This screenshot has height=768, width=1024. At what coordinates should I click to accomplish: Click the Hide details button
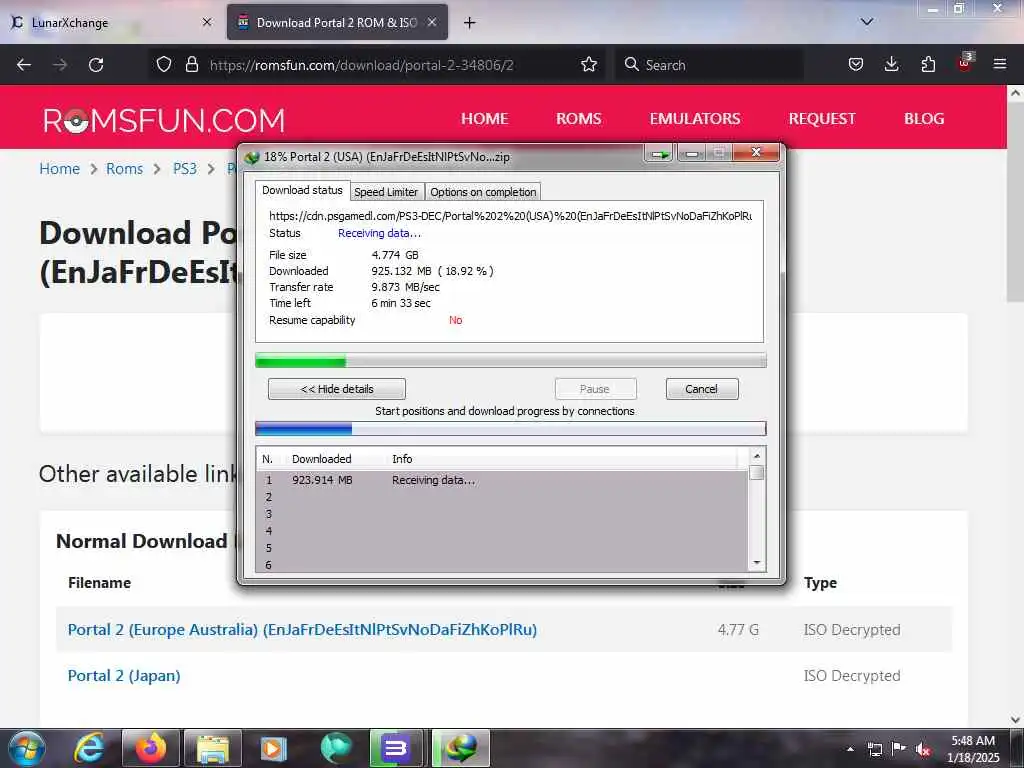coord(337,389)
